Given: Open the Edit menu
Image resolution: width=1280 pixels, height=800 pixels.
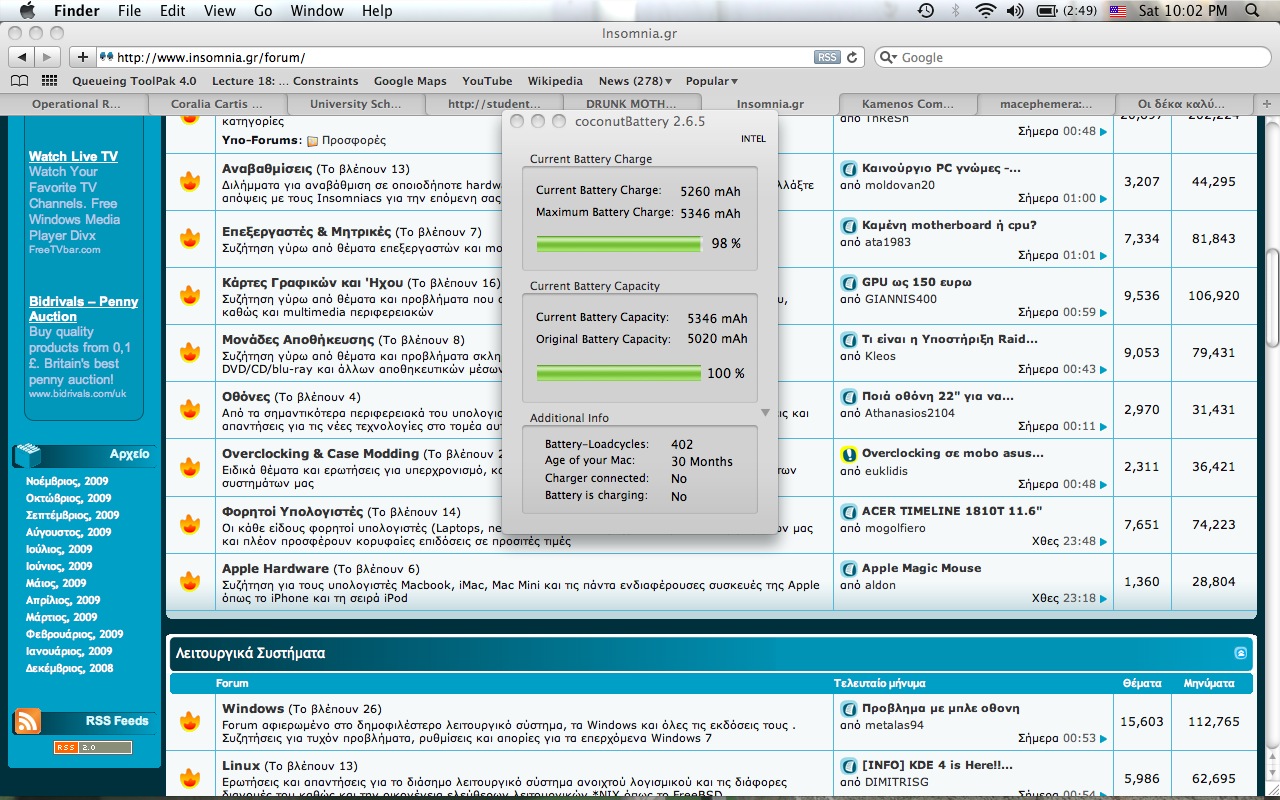Looking at the screenshot, I should 173,11.
